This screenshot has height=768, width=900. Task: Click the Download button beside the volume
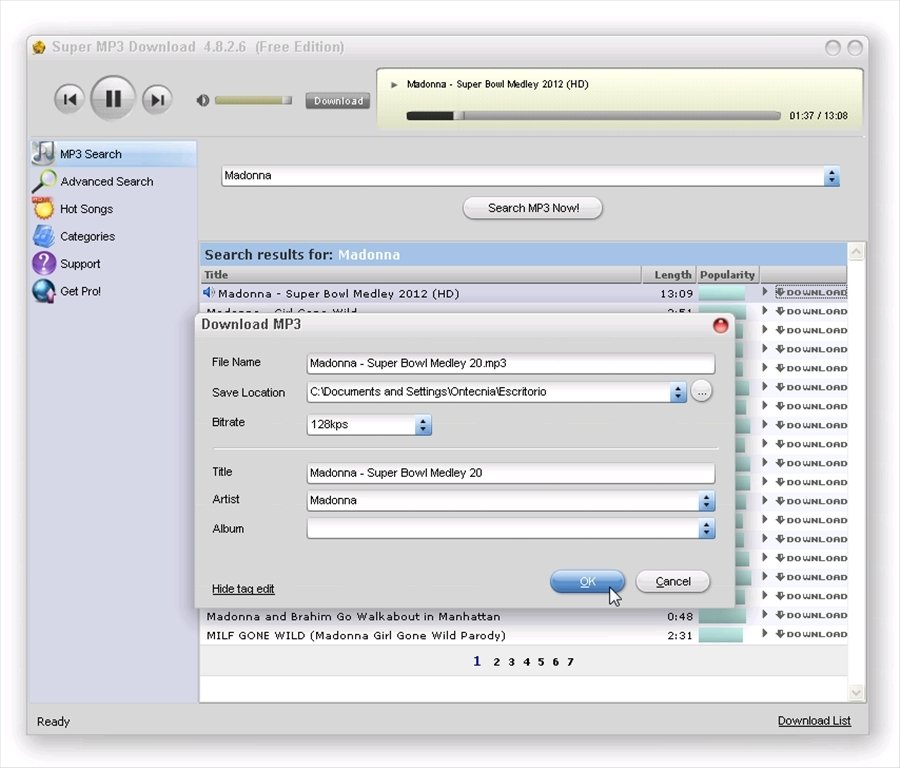point(338,100)
